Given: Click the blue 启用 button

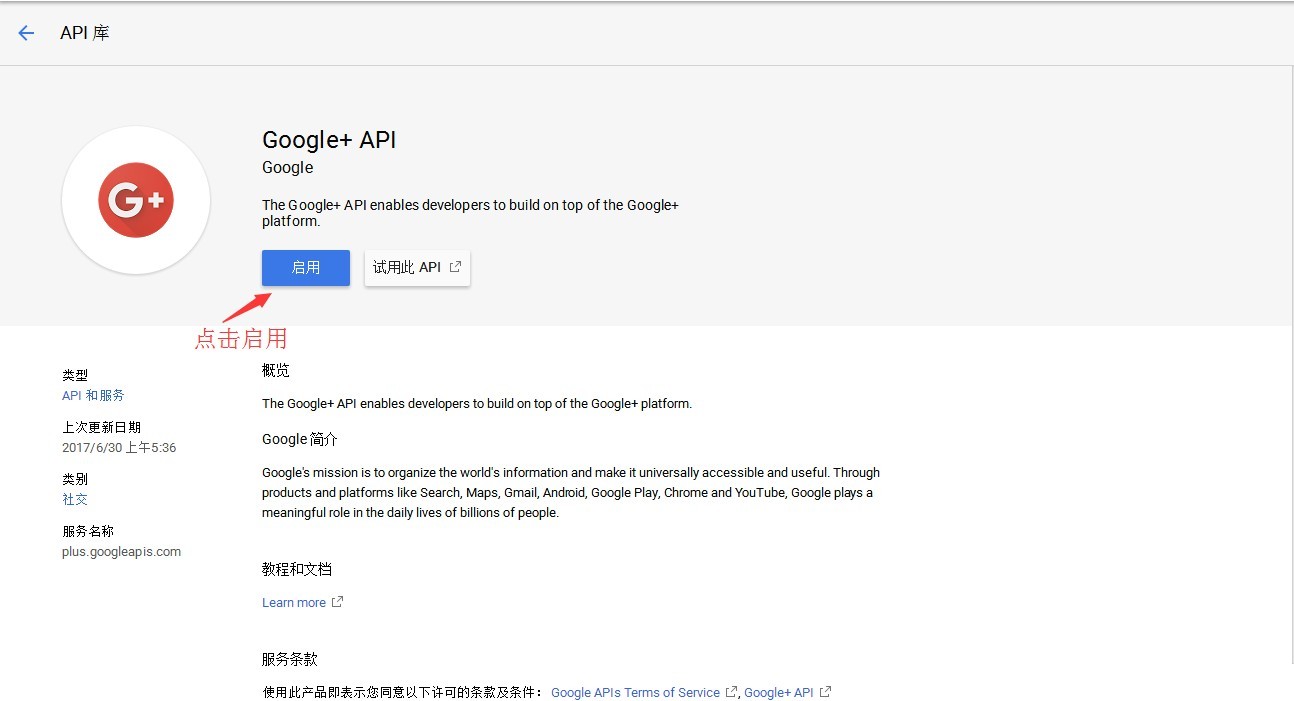Looking at the screenshot, I should [306, 268].
